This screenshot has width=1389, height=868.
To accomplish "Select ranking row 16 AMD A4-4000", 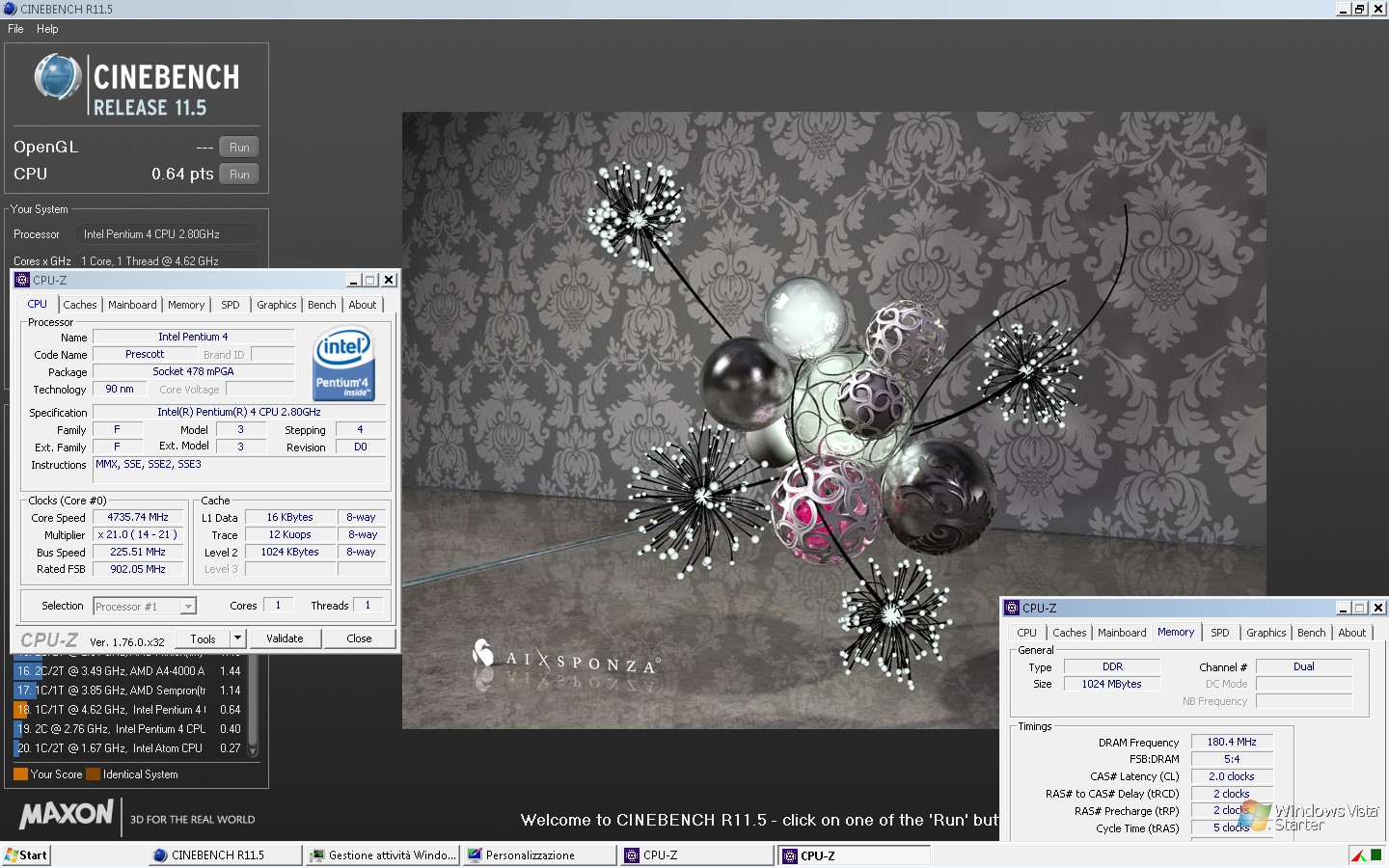I will [129, 671].
